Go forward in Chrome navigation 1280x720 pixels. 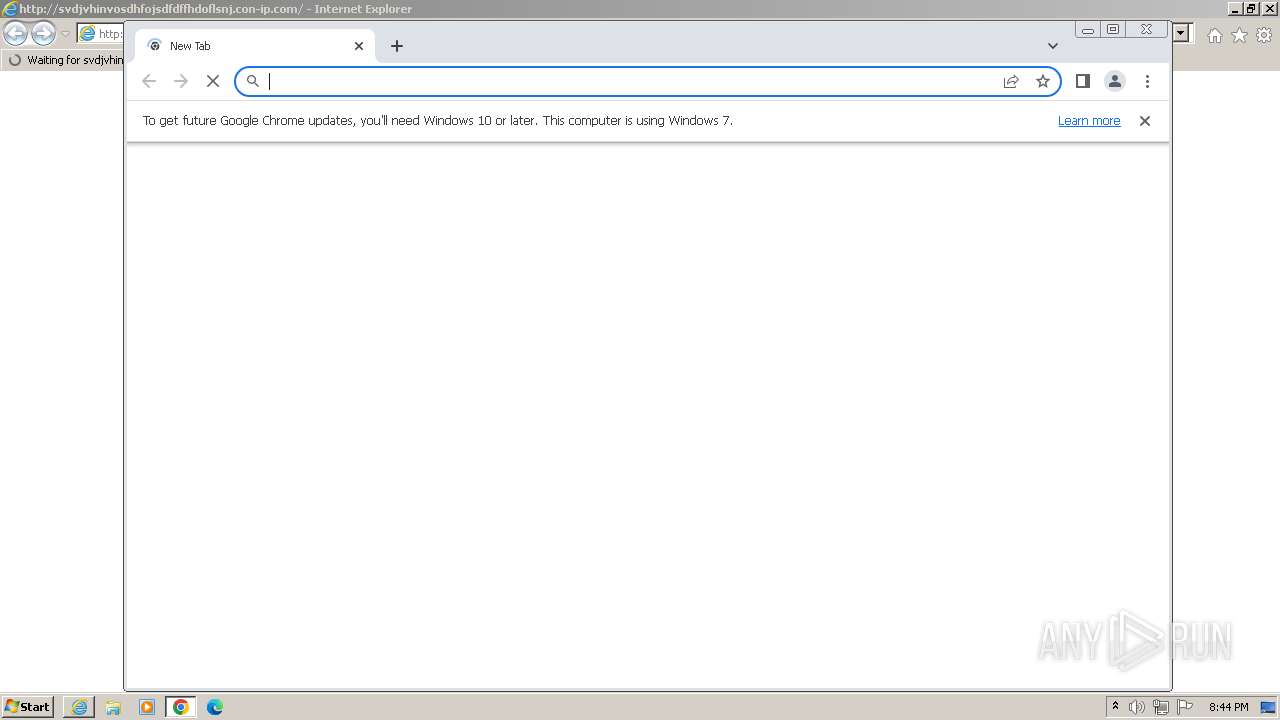181,81
